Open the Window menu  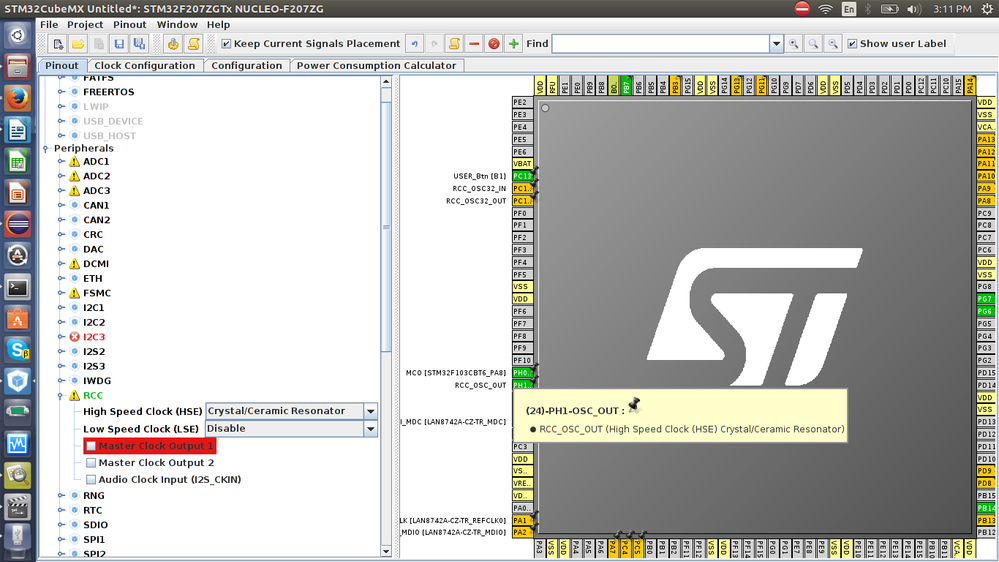pos(177,25)
